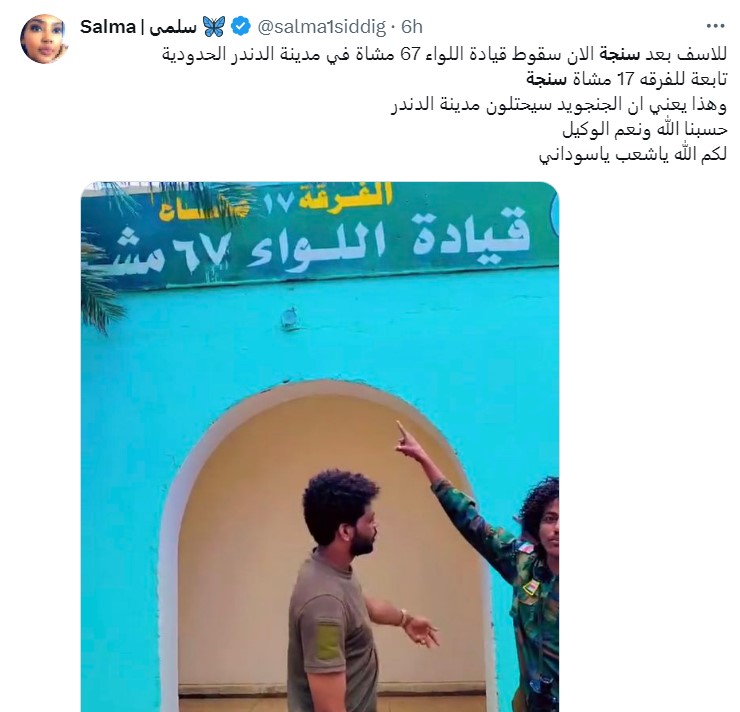Select the line حسبنا الله ونعم الوكيل

click(644, 129)
